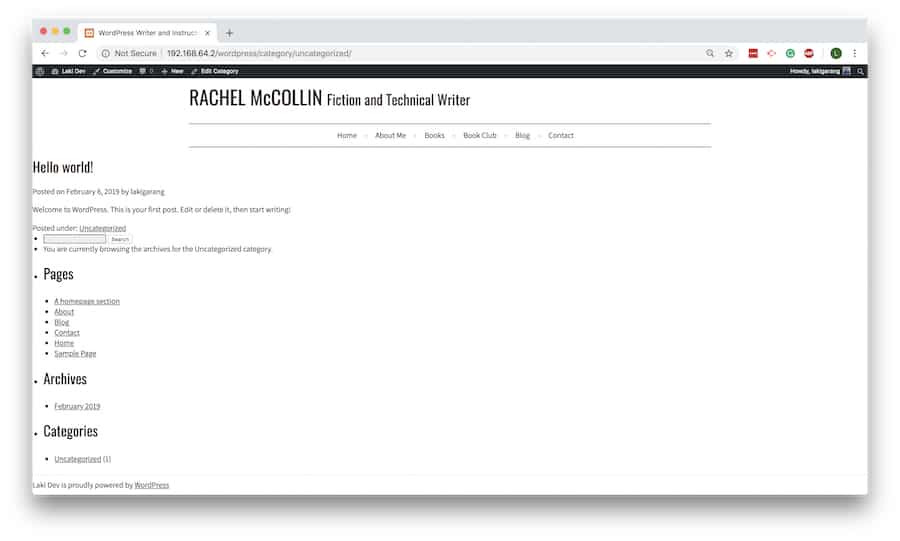Open the zoom magnifier icon in address bar
Viewport: 900px width, 541px height.
(710, 53)
